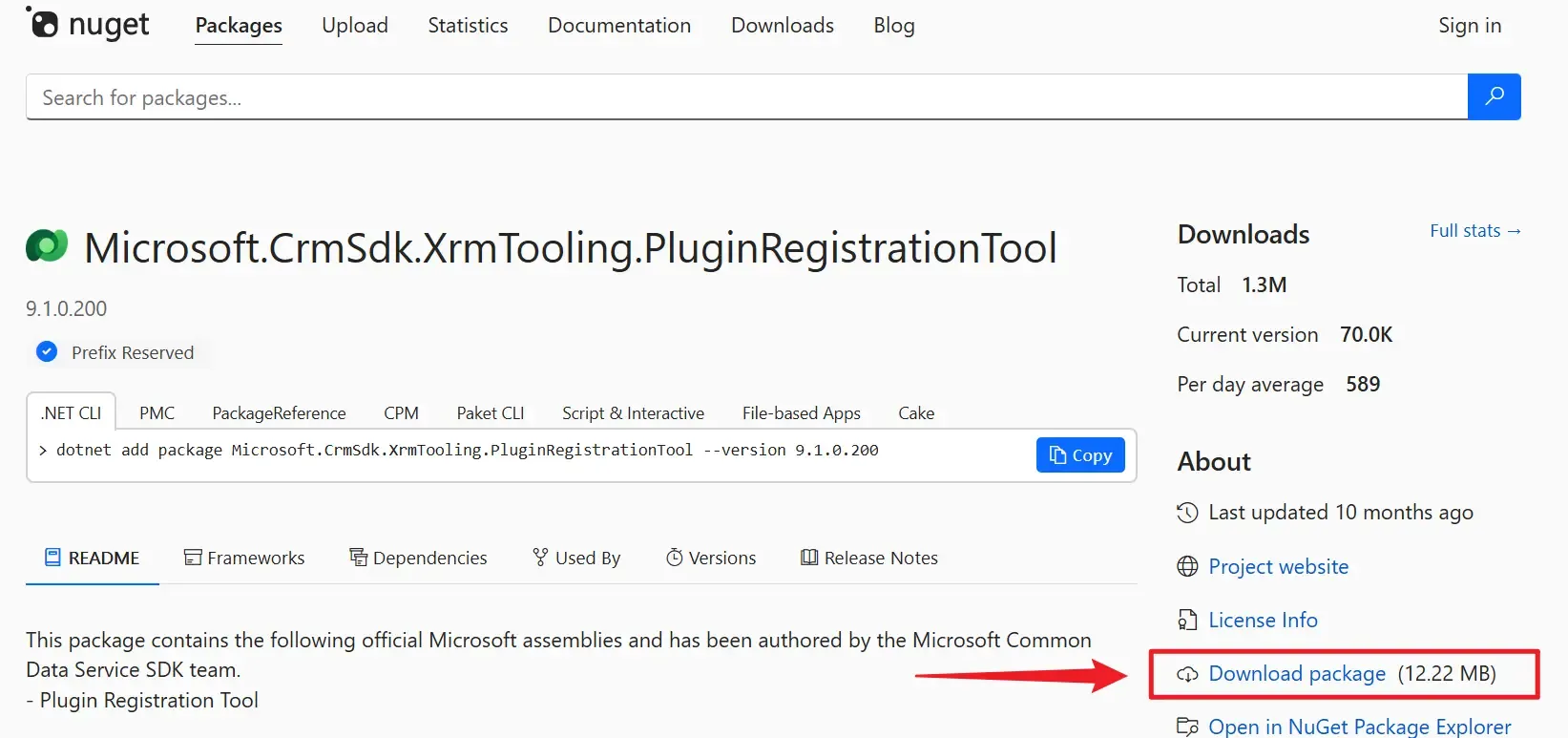This screenshot has width=1568, height=738.
Task: Click the globe icon beside Project website
Action: pos(1187,567)
